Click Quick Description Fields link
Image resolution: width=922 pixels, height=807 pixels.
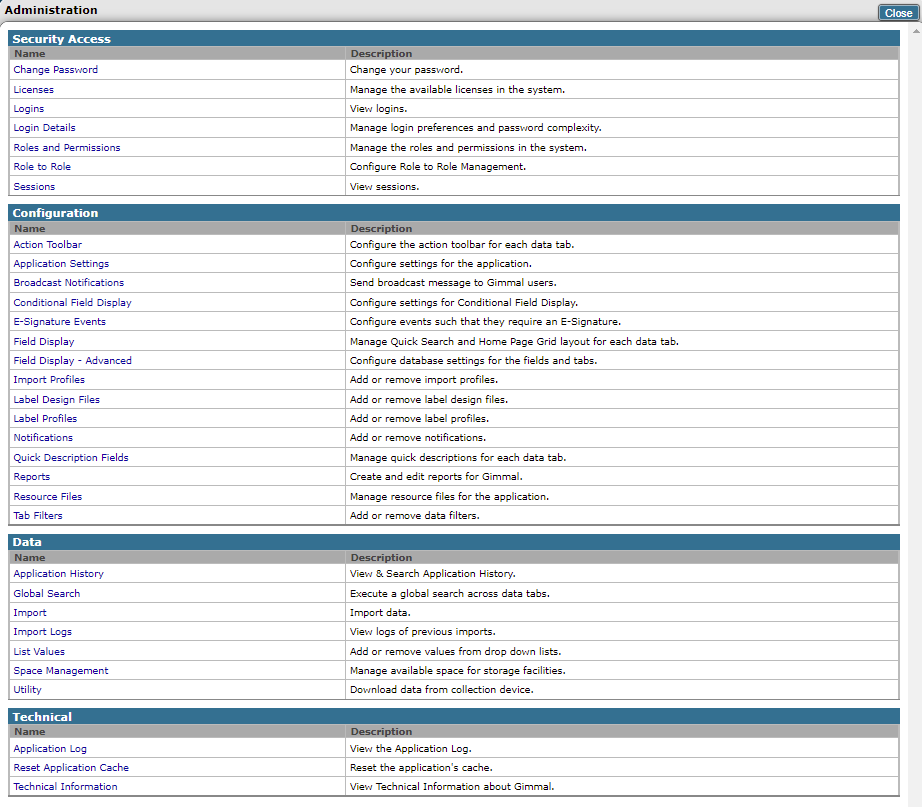pos(70,458)
